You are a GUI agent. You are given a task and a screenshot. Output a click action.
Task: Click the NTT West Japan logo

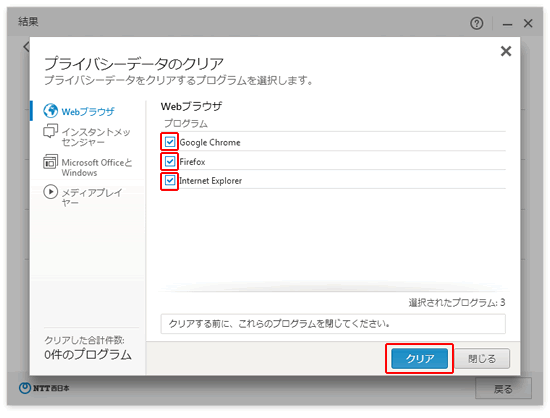[44, 388]
